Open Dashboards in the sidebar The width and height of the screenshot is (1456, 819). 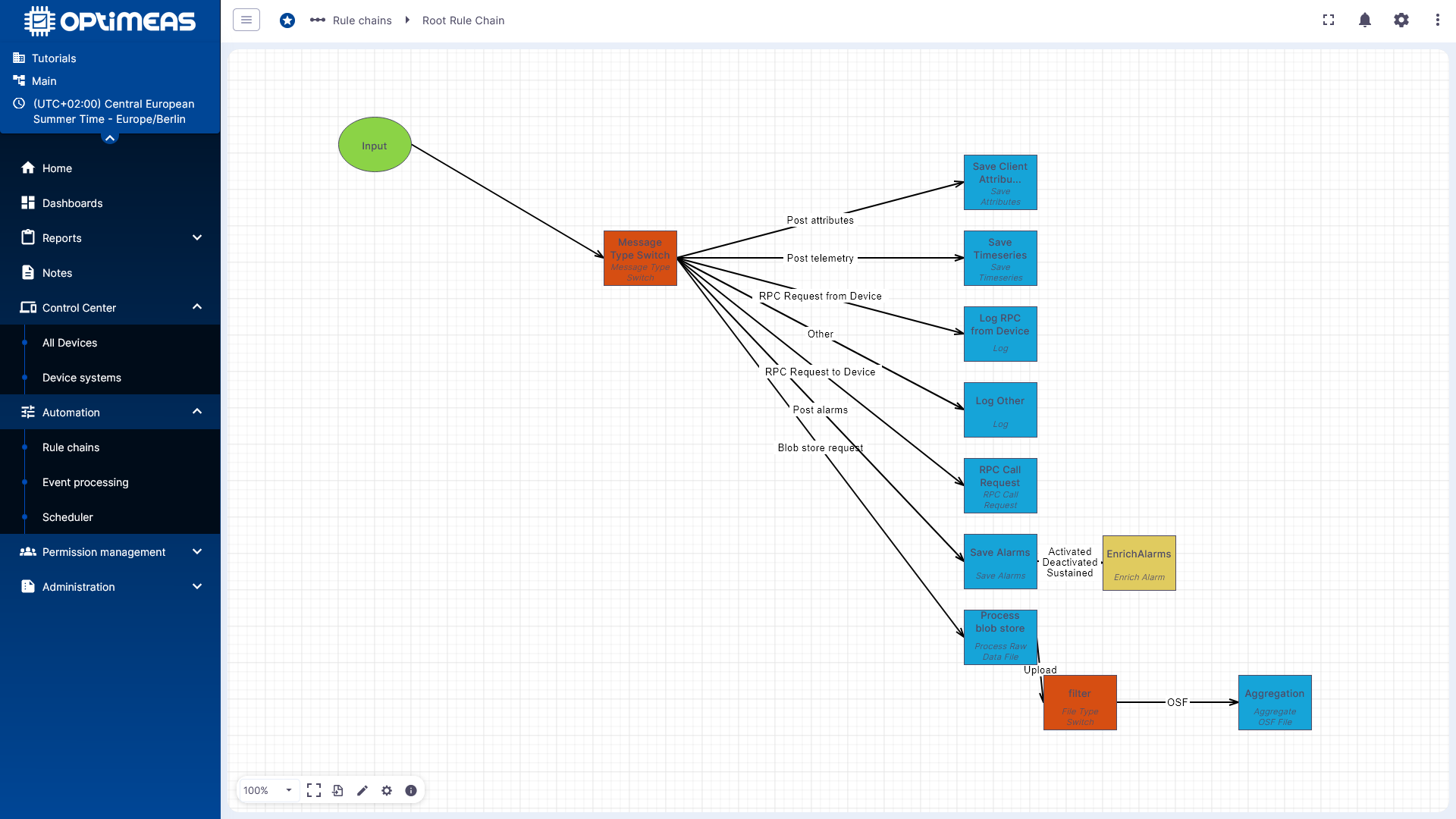click(110, 203)
